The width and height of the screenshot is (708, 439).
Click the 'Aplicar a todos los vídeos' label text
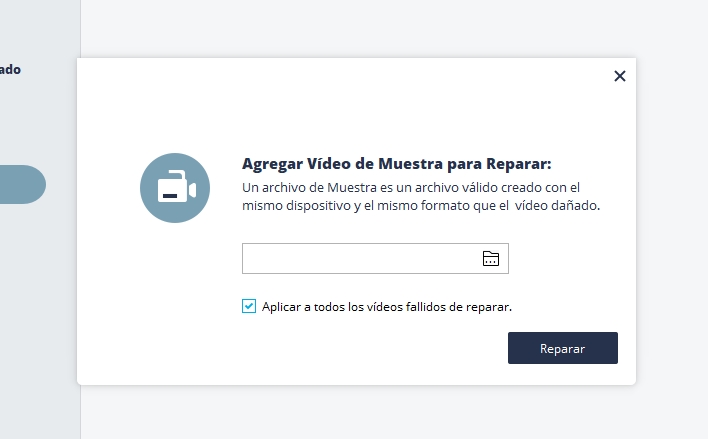pyautogui.click(x=386, y=307)
